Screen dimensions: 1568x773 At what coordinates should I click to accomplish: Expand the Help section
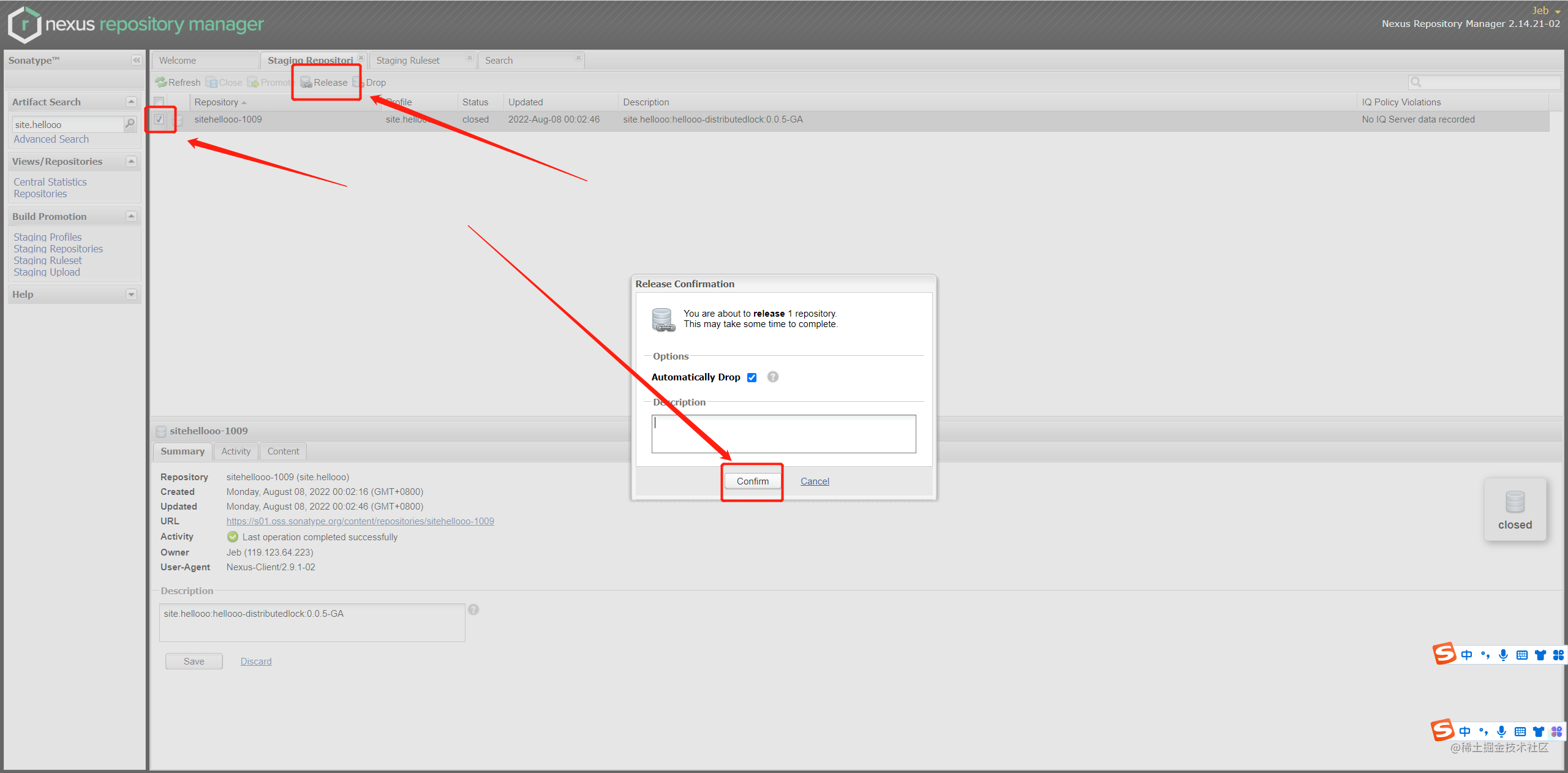pyautogui.click(x=131, y=294)
